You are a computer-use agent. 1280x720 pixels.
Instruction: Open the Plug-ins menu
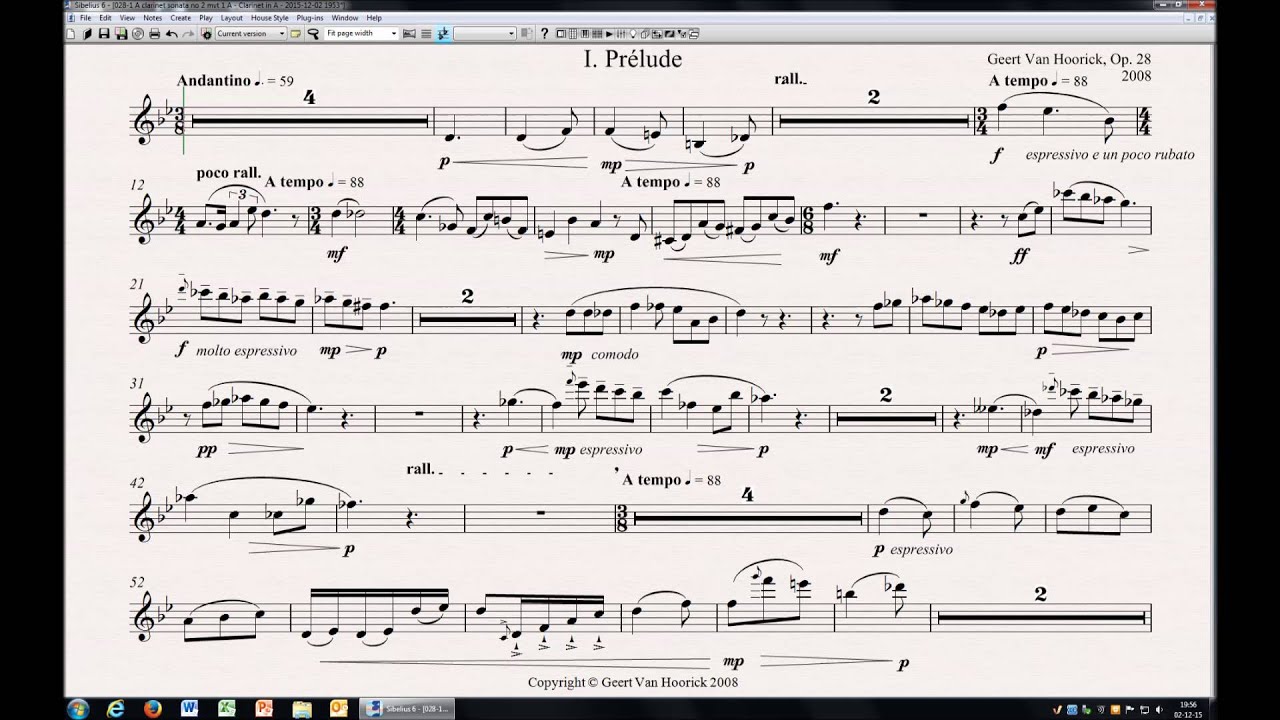[x=310, y=18]
